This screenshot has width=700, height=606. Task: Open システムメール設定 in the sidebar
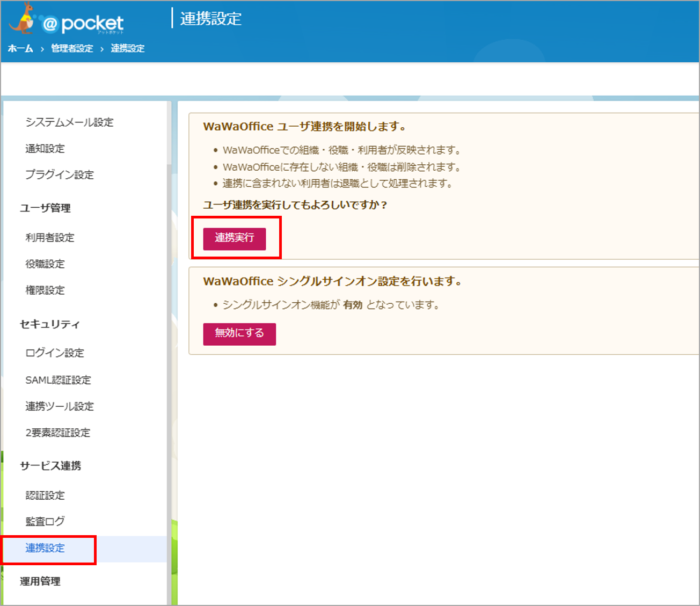point(69,123)
